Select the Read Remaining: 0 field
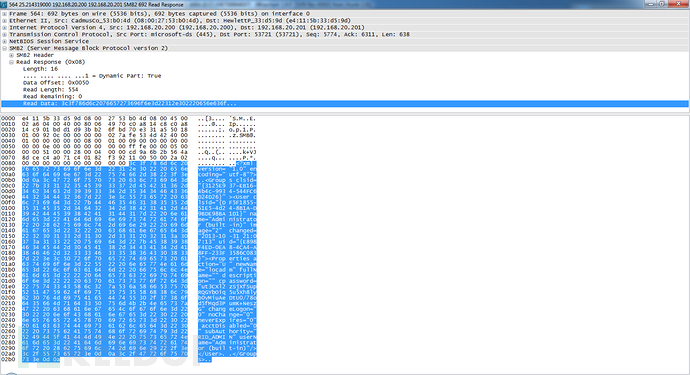 click(x=52, y=96)
